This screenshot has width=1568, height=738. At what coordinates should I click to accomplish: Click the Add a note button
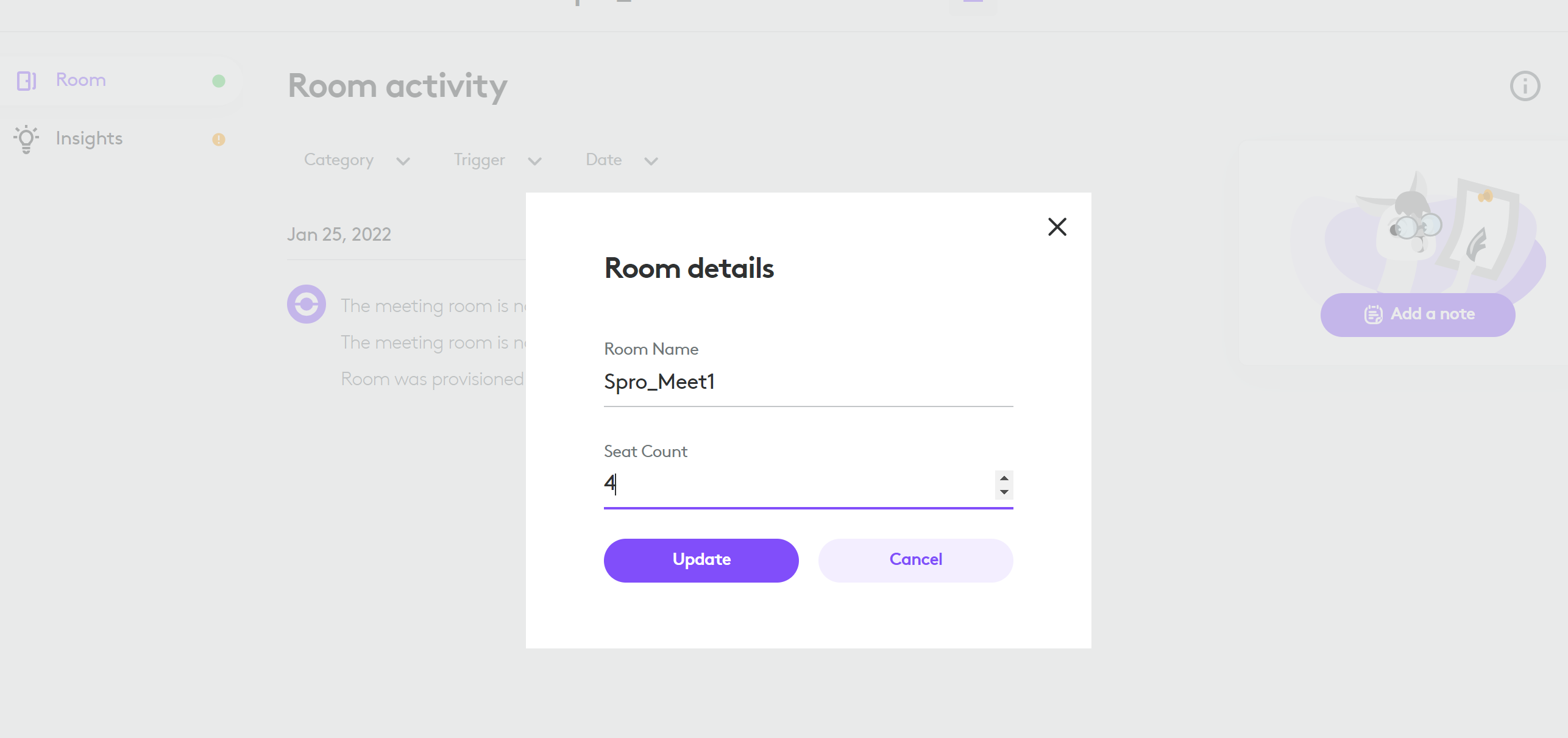(1417, 314)
